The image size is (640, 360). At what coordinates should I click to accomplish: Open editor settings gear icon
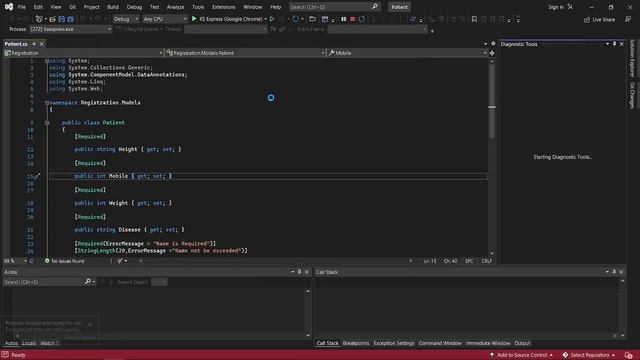(x=493, y=44)
